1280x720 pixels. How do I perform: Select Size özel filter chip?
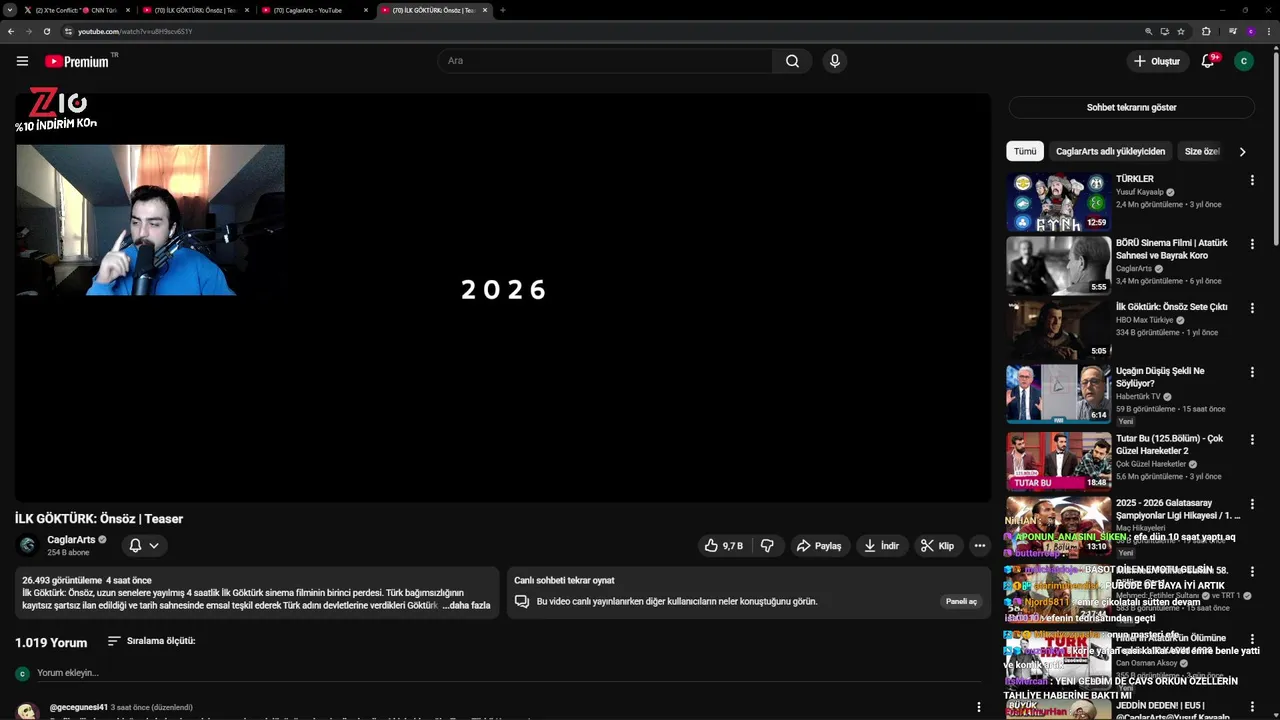pyautogui.click(x=1201, y=152)
